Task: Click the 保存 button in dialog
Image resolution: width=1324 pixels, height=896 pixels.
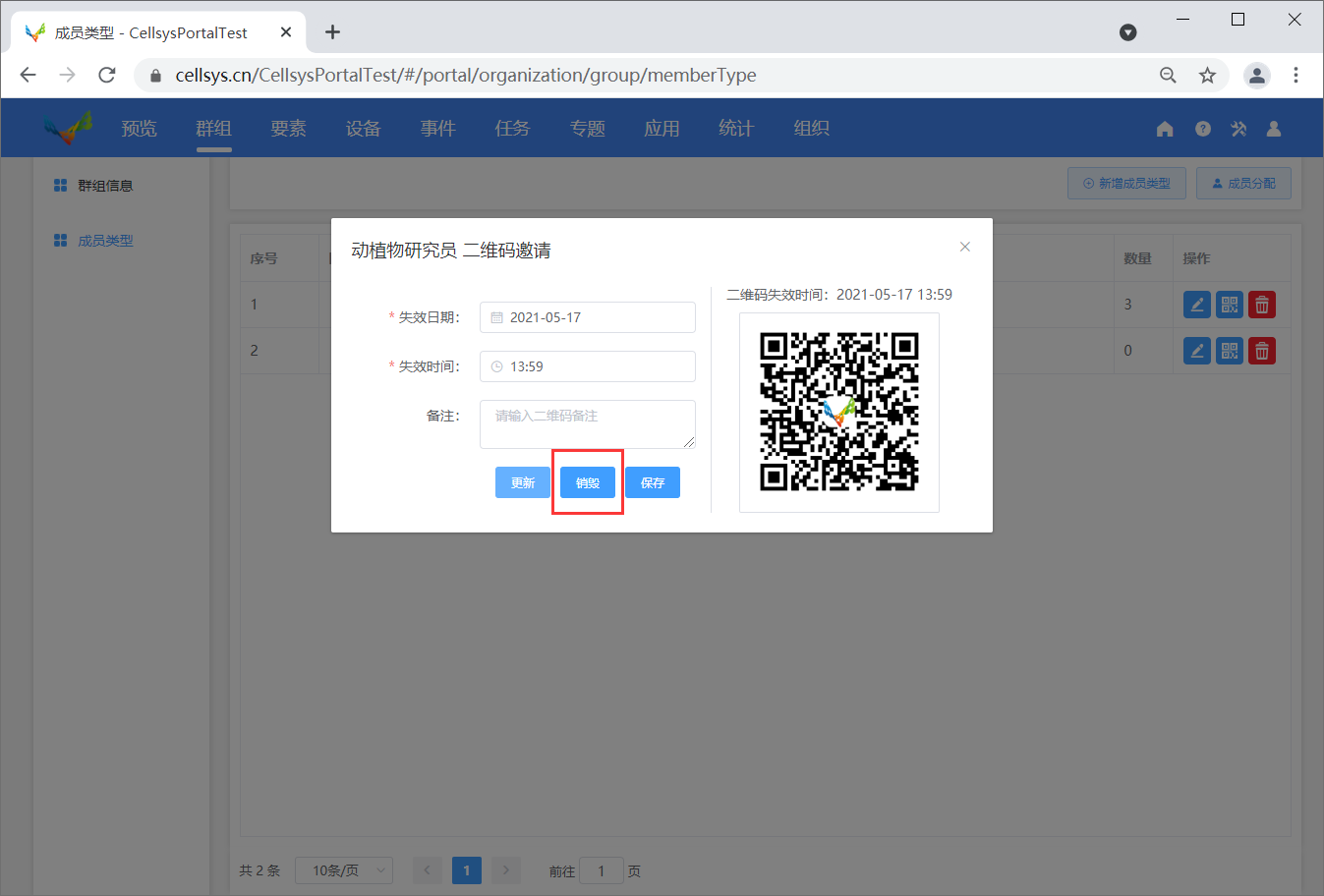Action: [x=653, y=482]
